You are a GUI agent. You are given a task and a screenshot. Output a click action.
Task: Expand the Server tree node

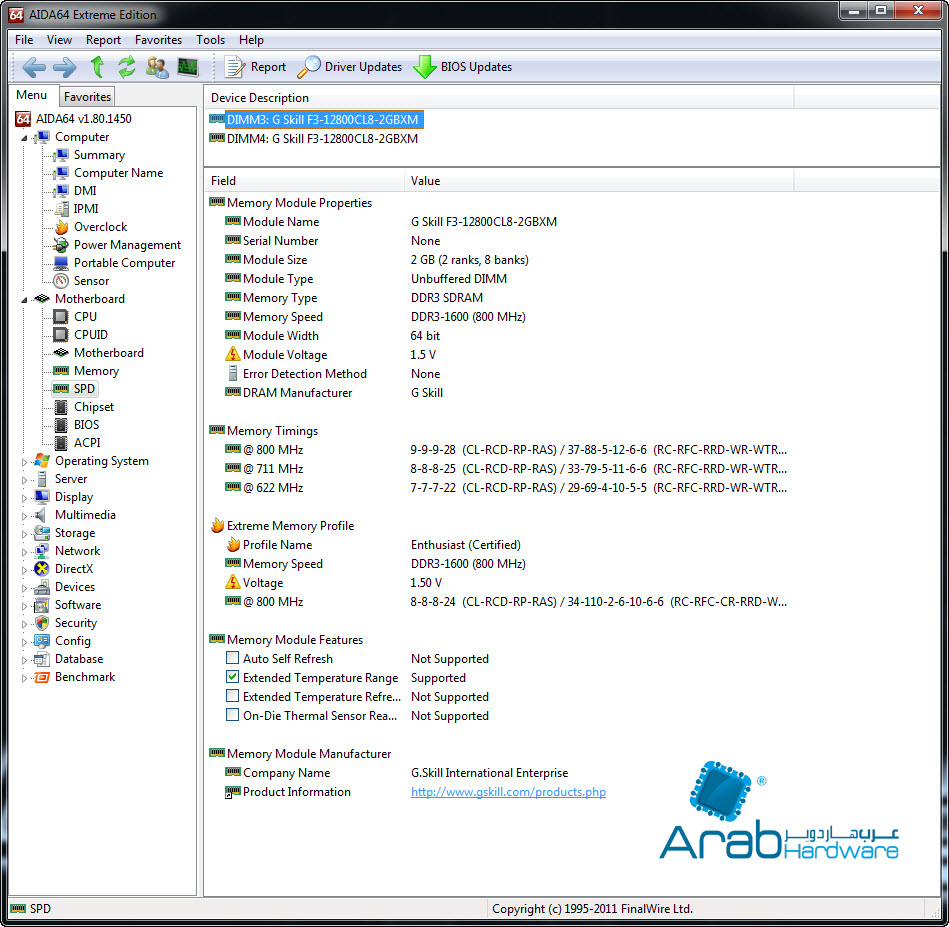click(x=24, y=480)
